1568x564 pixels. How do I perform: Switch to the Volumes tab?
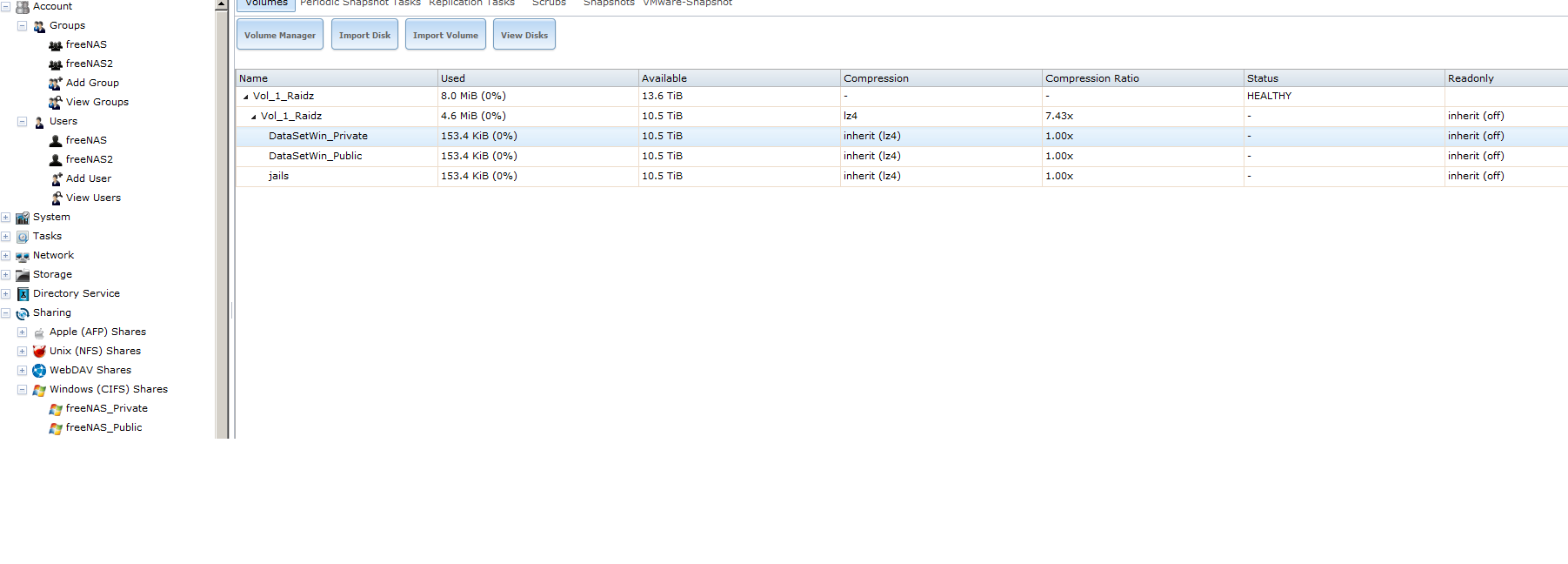(266, 4)
